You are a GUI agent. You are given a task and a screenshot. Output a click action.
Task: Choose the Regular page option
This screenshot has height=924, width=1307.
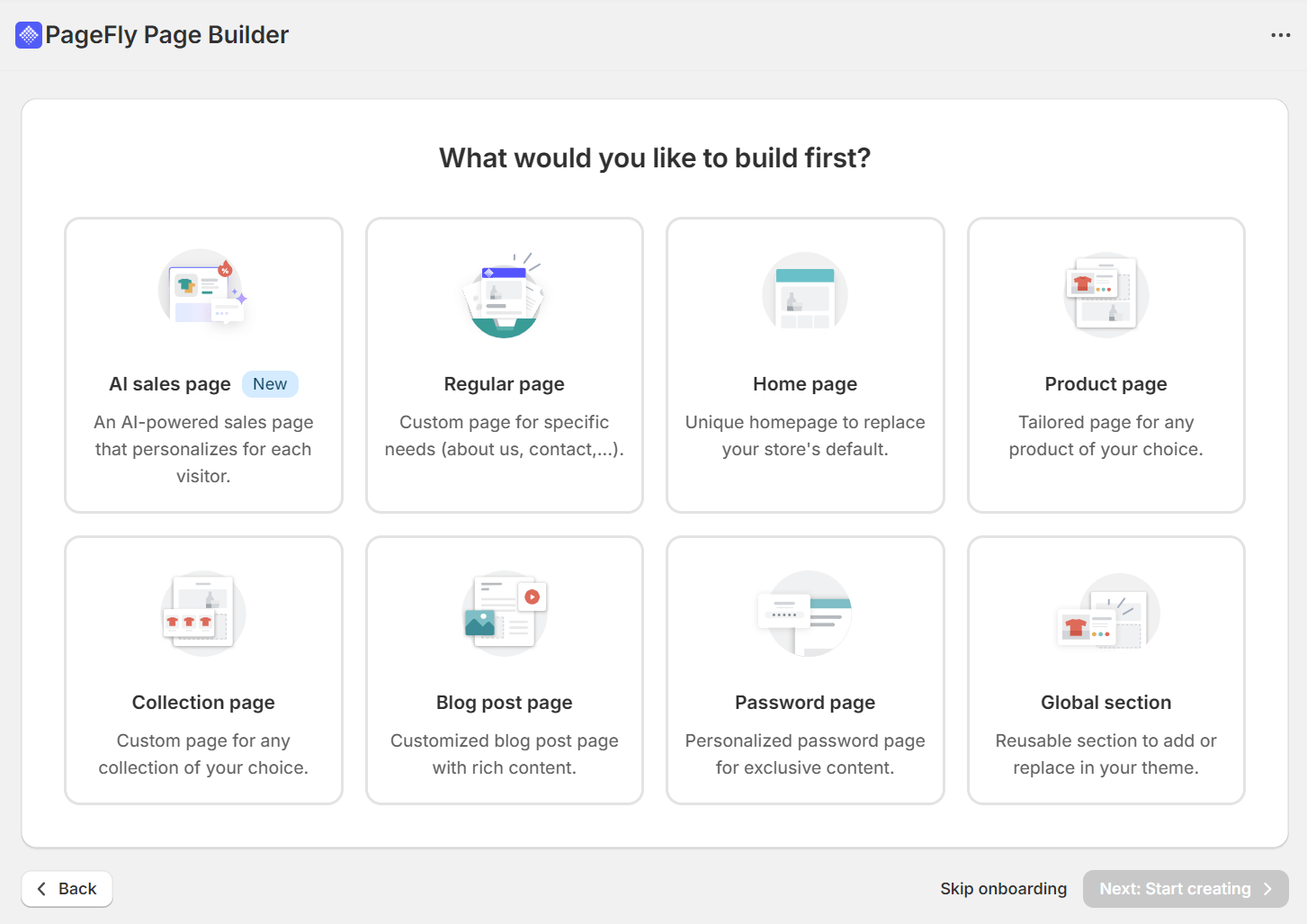(x=504, y=364)
